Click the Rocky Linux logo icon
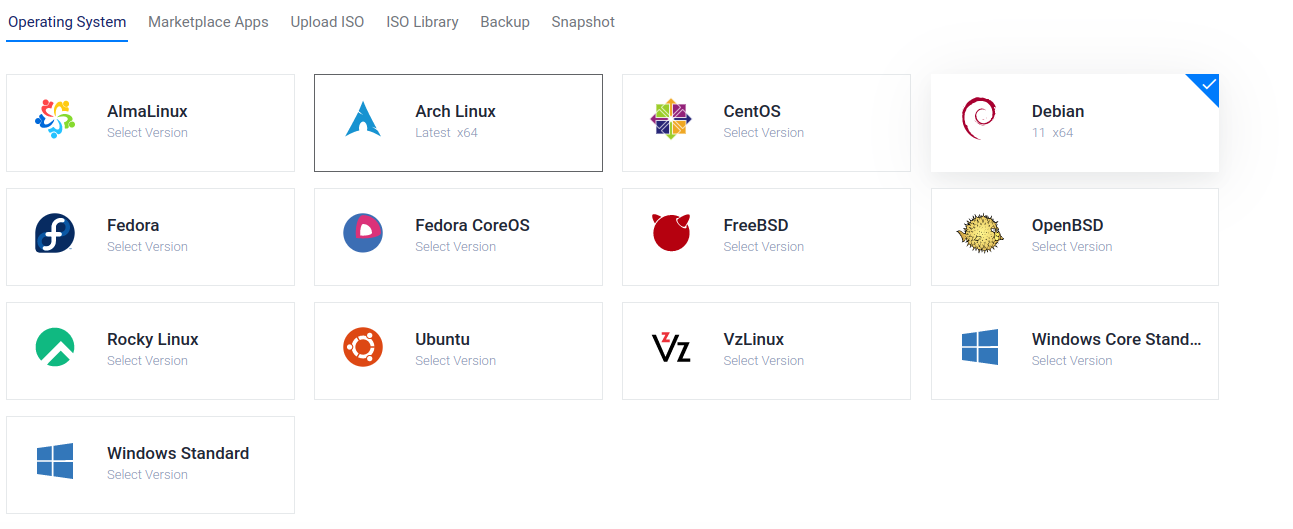Viewport: 1293px width, 529px height. click(x=54, y=348)
